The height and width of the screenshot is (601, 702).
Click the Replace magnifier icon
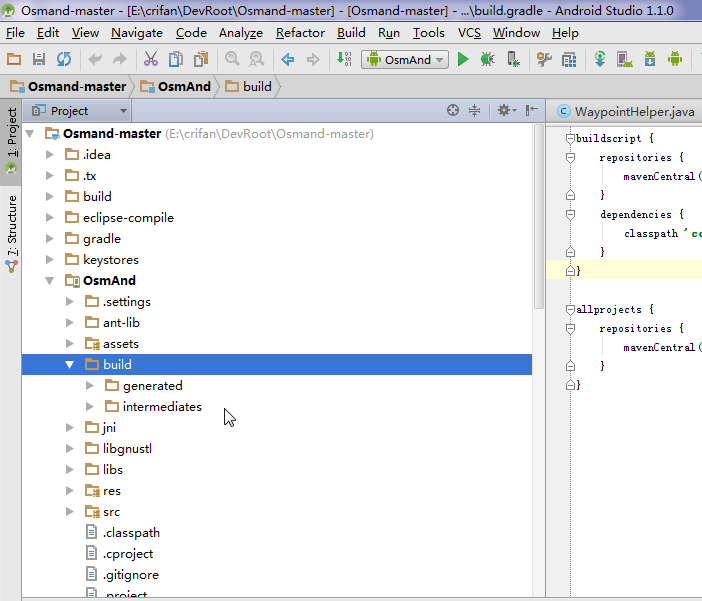(x=257, y=59)
